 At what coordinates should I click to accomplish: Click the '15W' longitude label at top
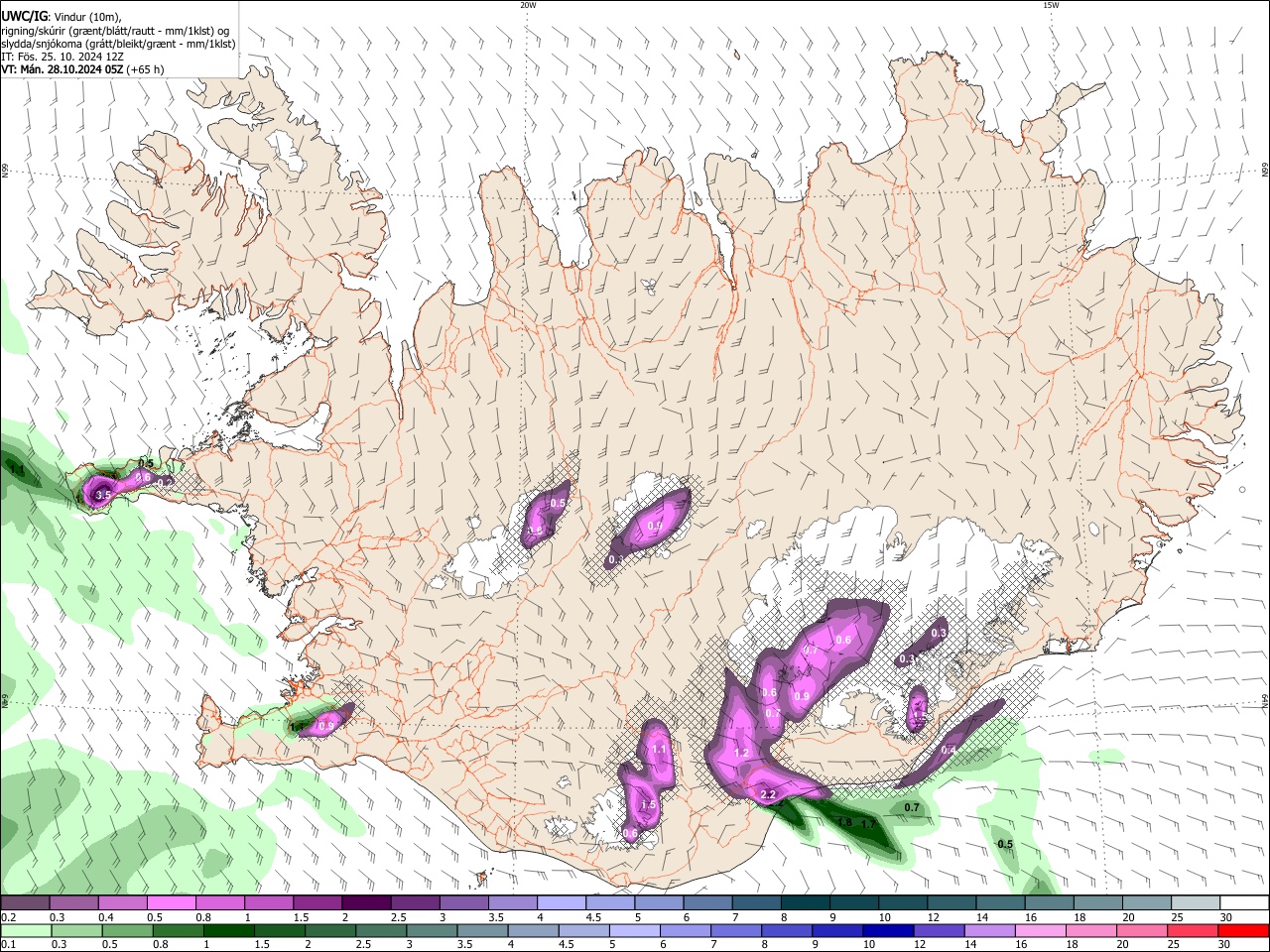tap(1051, 5)
